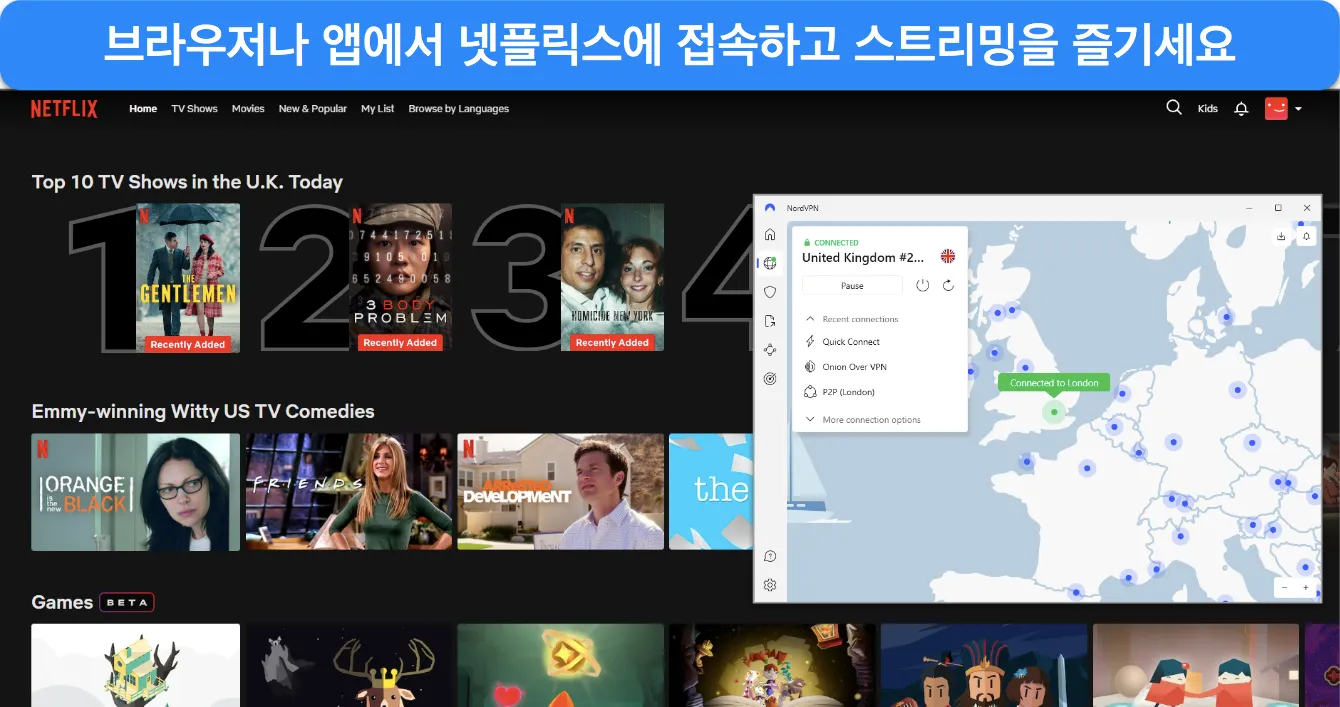The image size is (1340, 707).
Task: Open Orange Is the New Black tile
Action: pos(136,492)
